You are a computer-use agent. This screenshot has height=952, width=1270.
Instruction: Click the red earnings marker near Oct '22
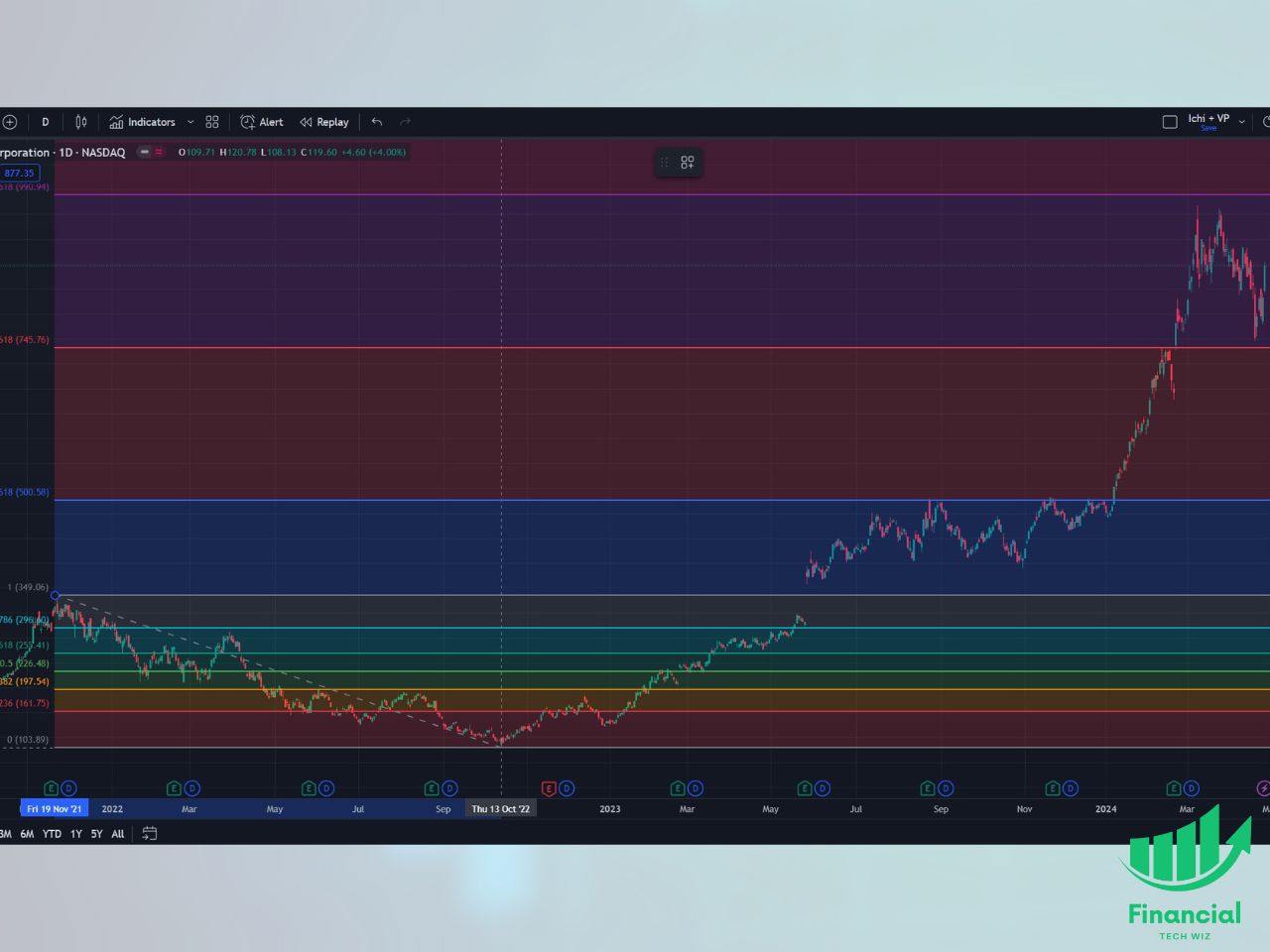coord(549,789)
